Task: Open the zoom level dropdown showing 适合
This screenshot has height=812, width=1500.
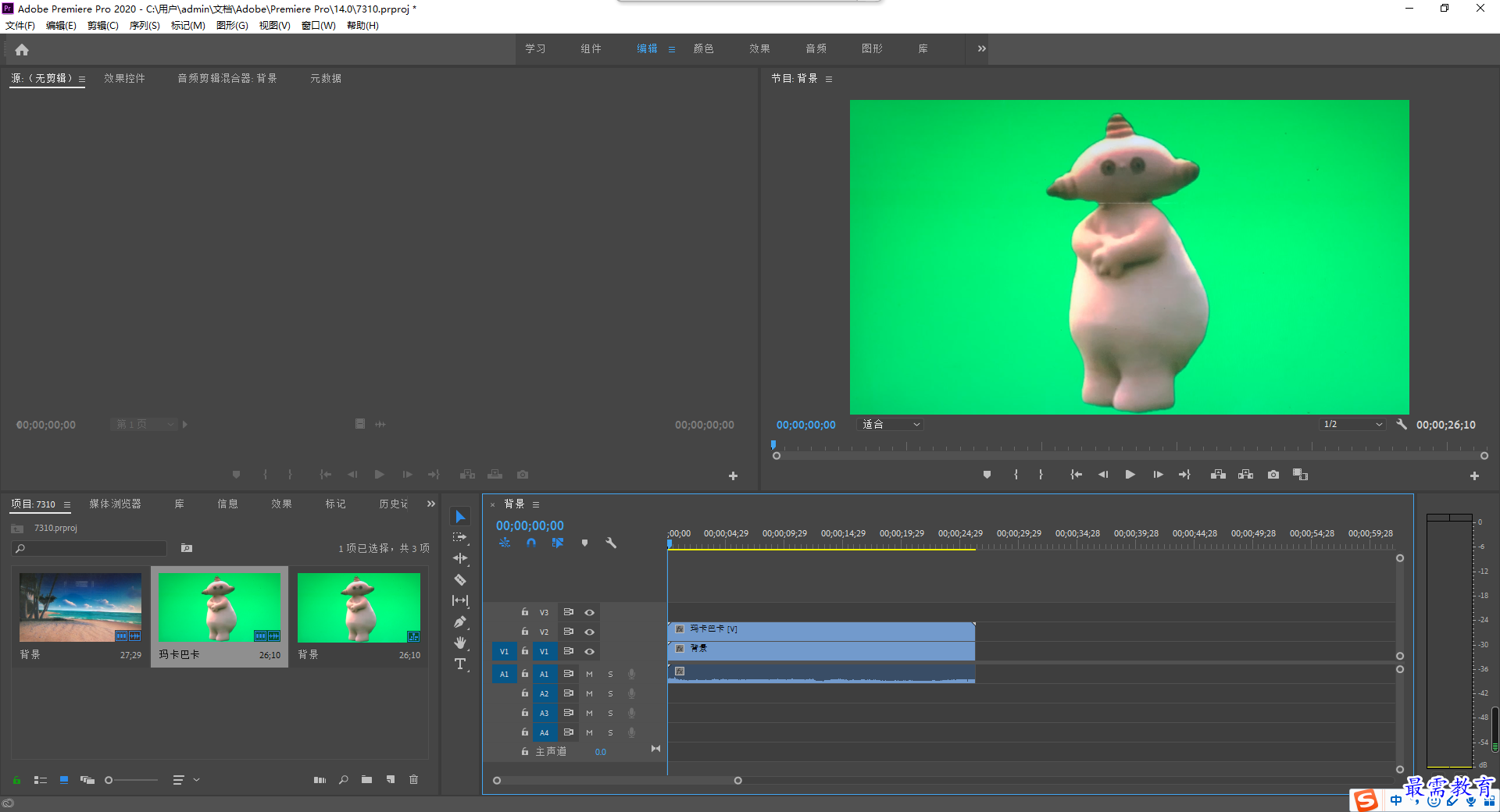Action: [891, 424]
